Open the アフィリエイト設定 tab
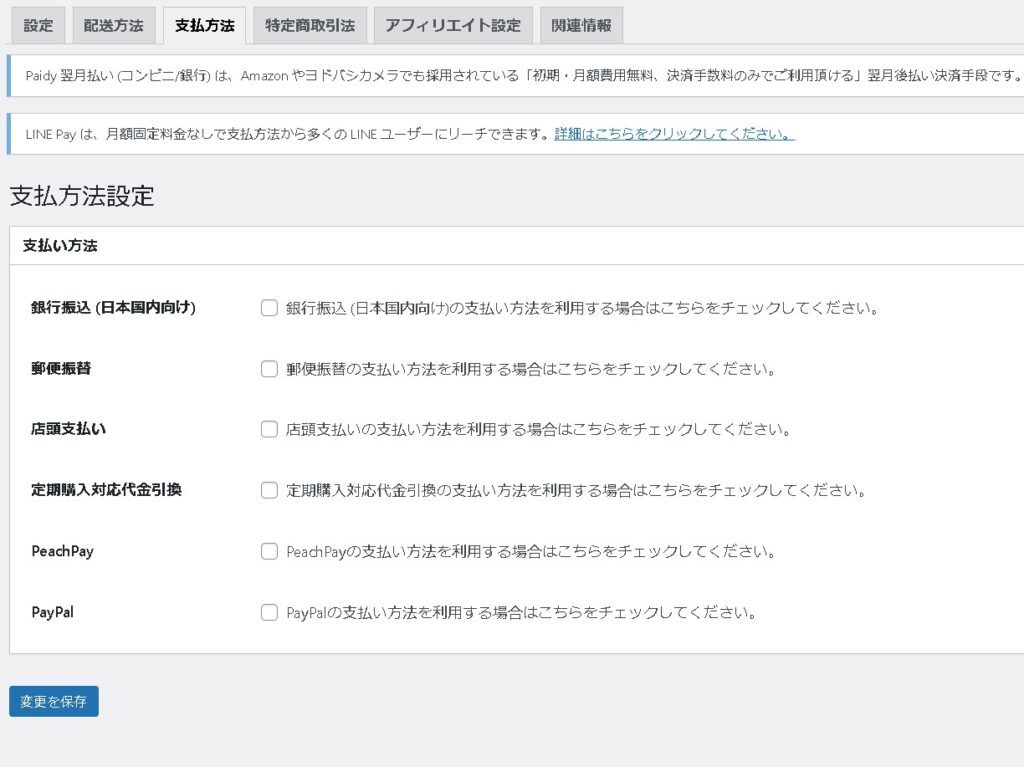 pos(453,26)
